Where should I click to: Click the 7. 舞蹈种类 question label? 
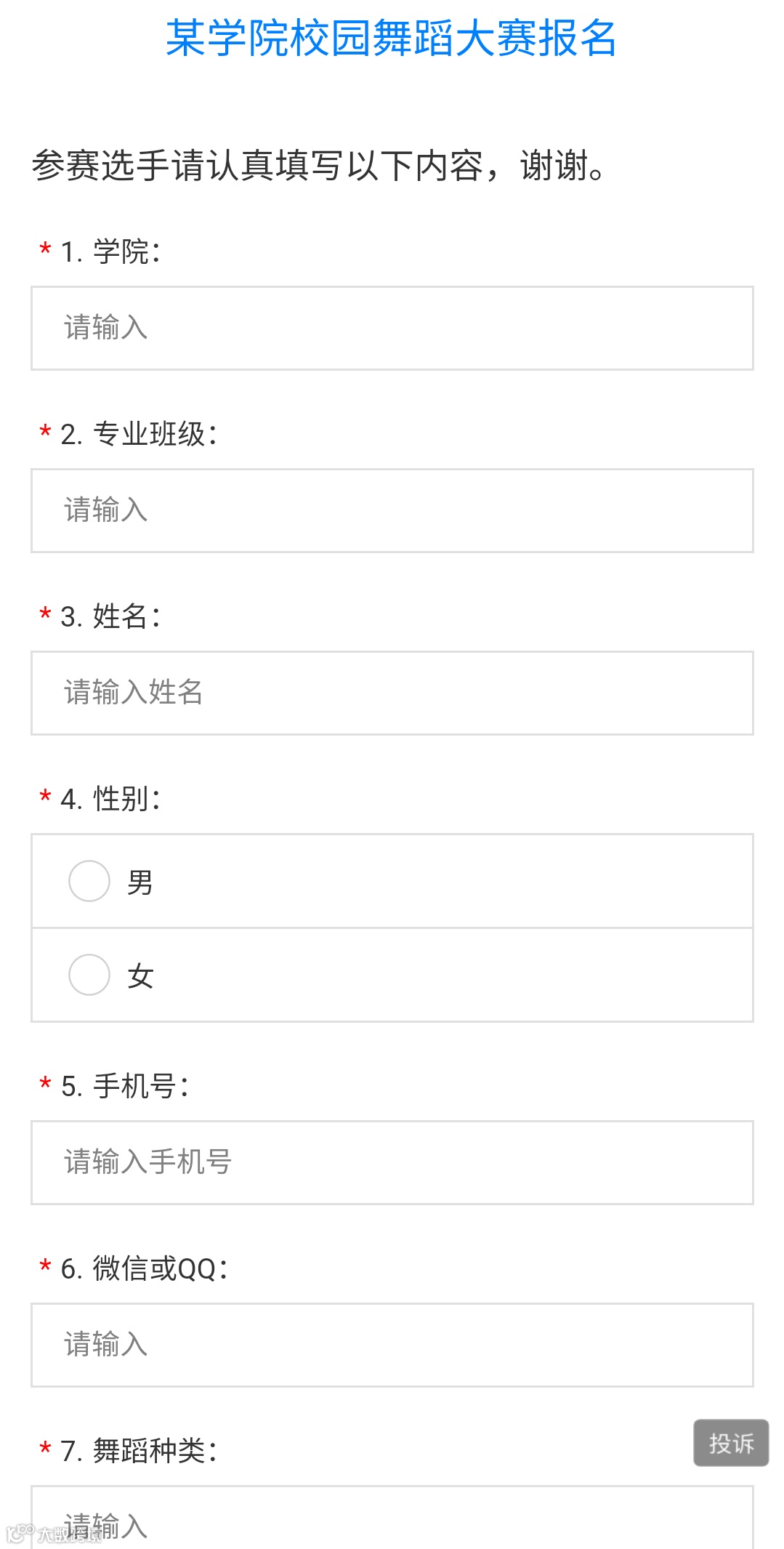[x=139, y=1451]
